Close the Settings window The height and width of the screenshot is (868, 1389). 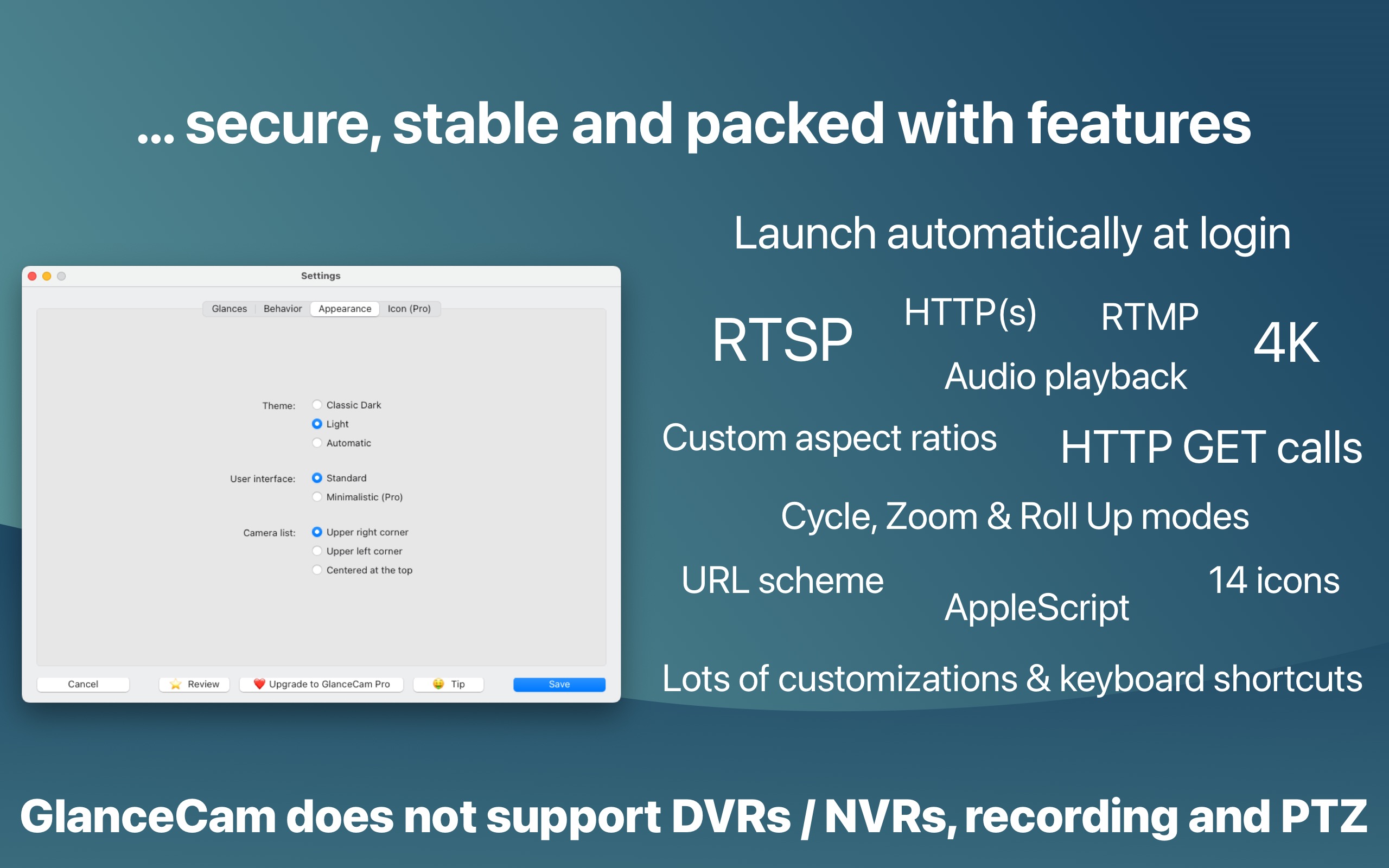33,276
